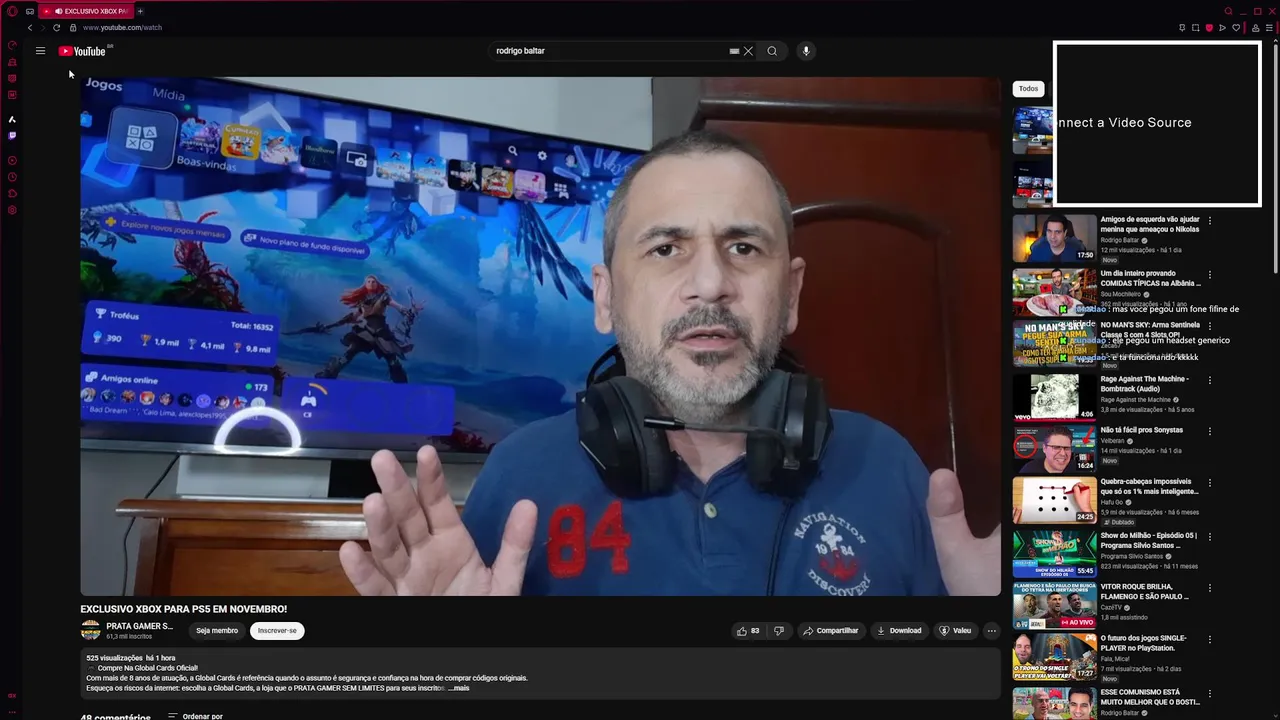Clear the YouTube search text
The height and width of the screenshot is (720, 1280).
coord(748,51)
